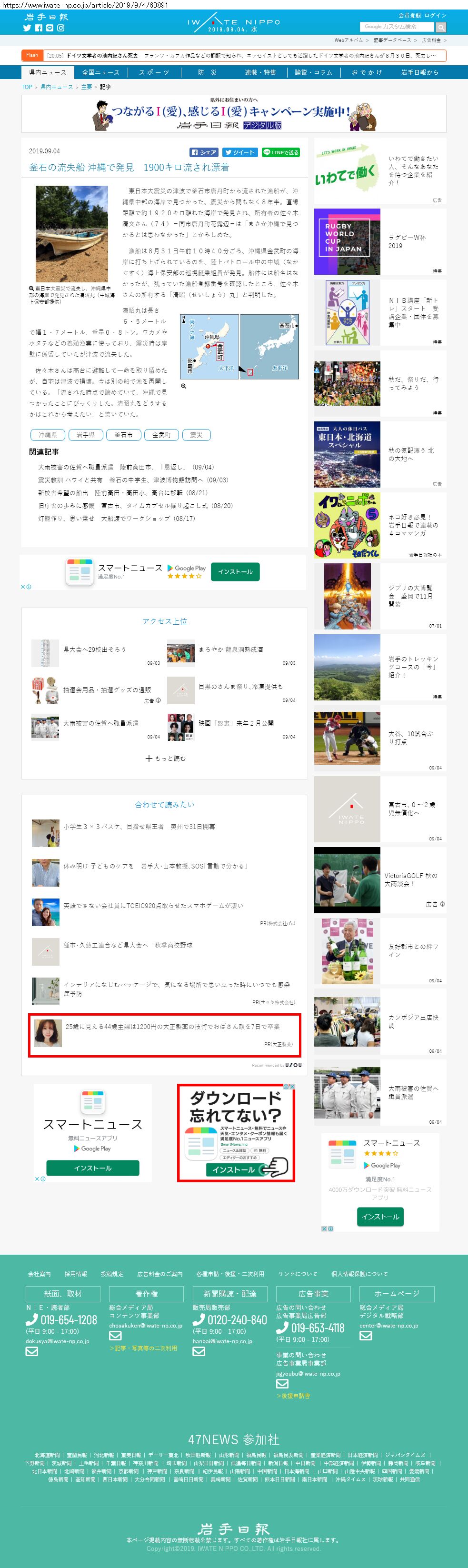This screenshot has height=1568, width=468.
Task: Select 連載・特集 navigation tab
Action: click(260, 72)
